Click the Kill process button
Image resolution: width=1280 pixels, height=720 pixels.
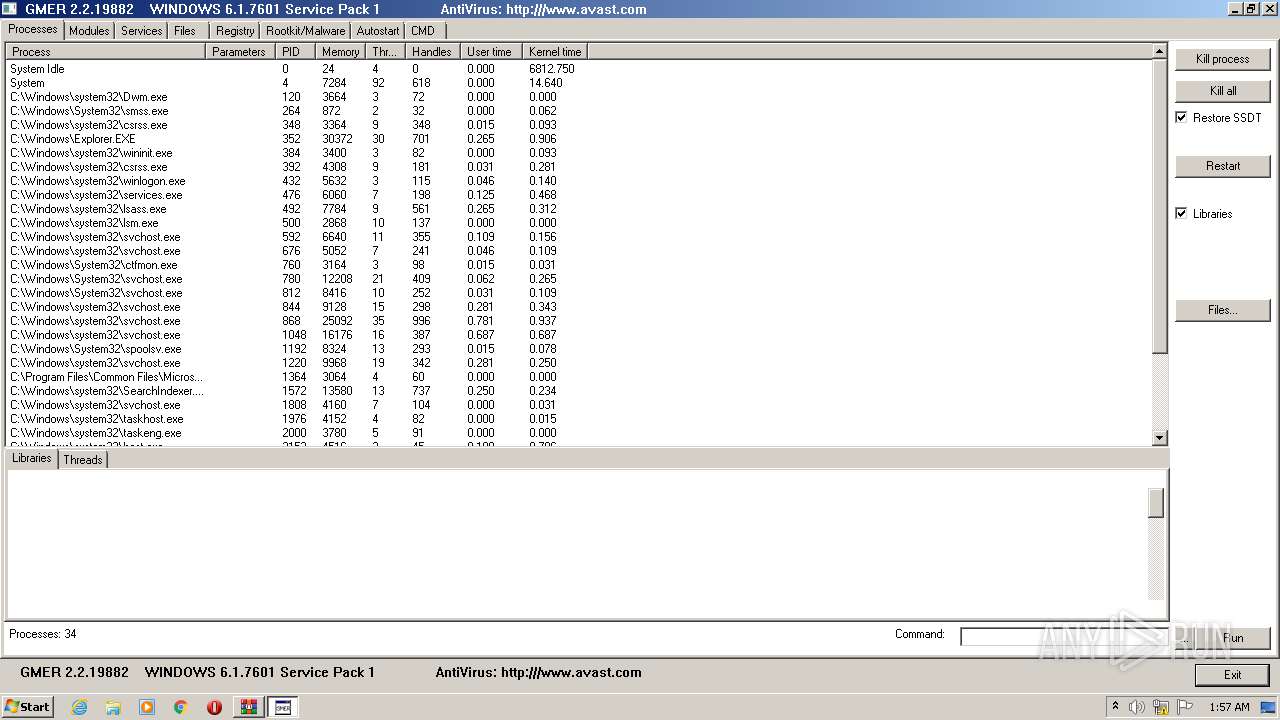point(1222,59)
